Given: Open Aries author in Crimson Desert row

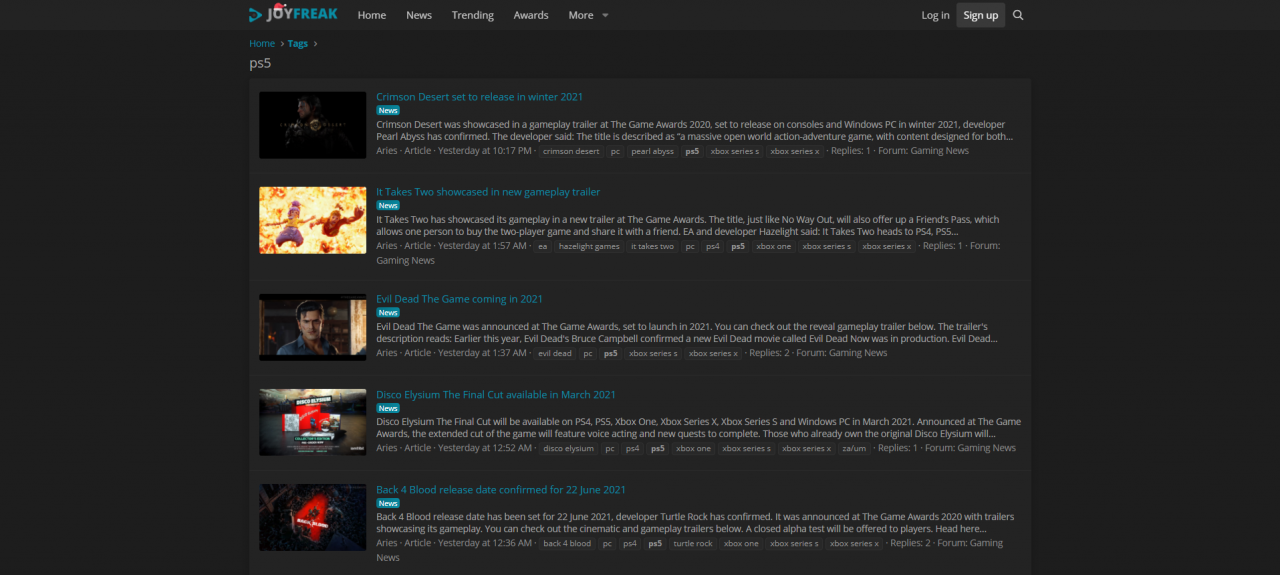Looking at the screenshot, I should (387, 151).
